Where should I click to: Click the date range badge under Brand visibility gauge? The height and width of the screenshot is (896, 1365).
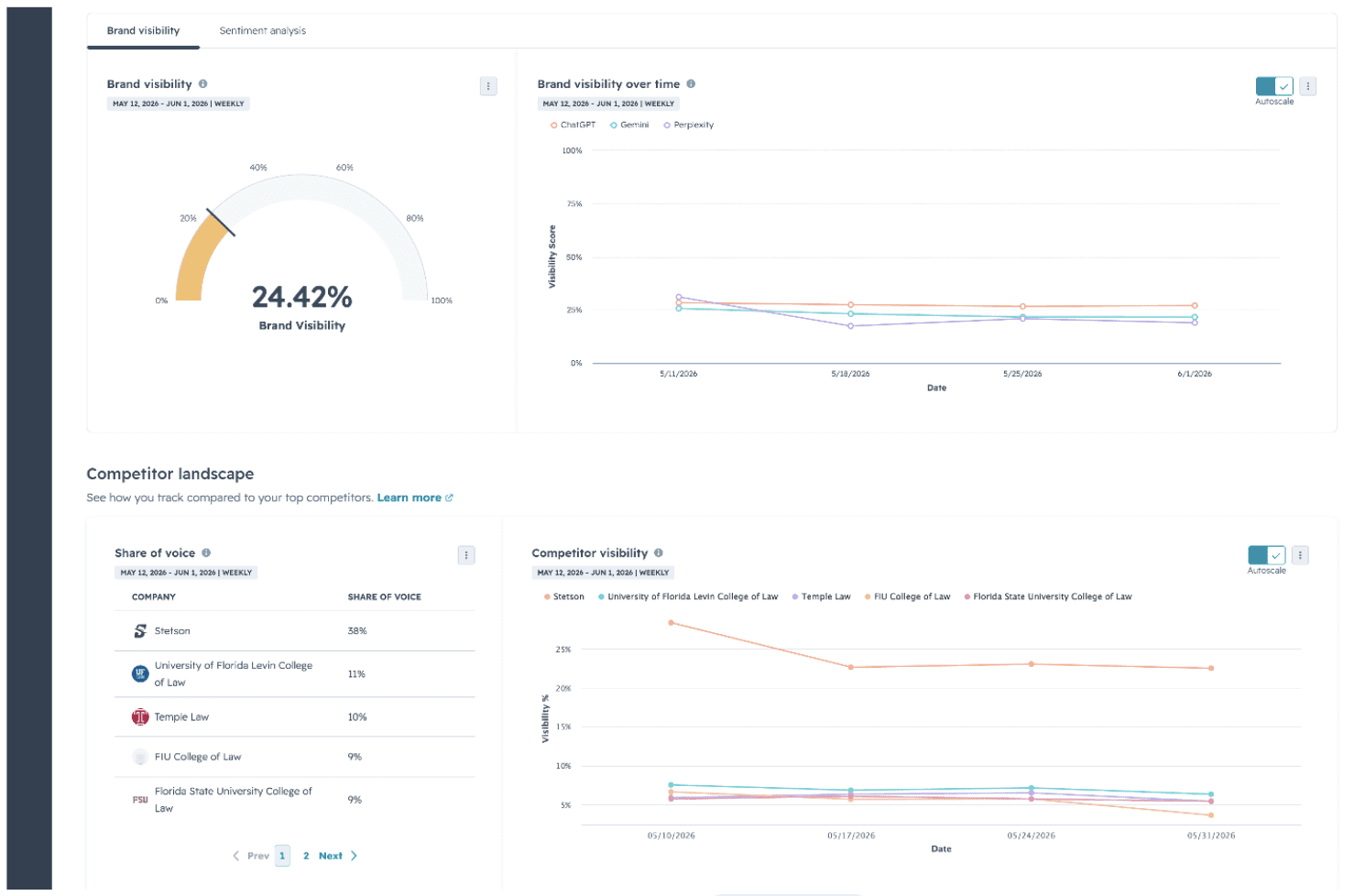179,104
